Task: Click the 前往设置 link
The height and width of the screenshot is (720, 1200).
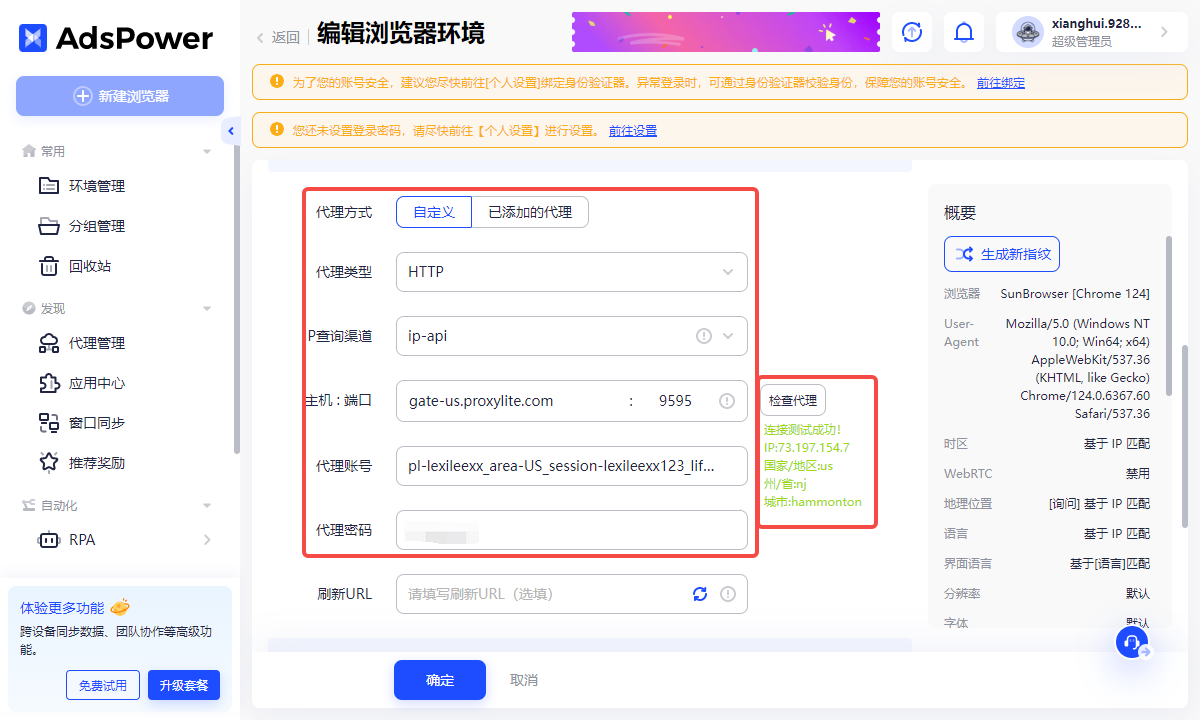Action: coord(633,131)
